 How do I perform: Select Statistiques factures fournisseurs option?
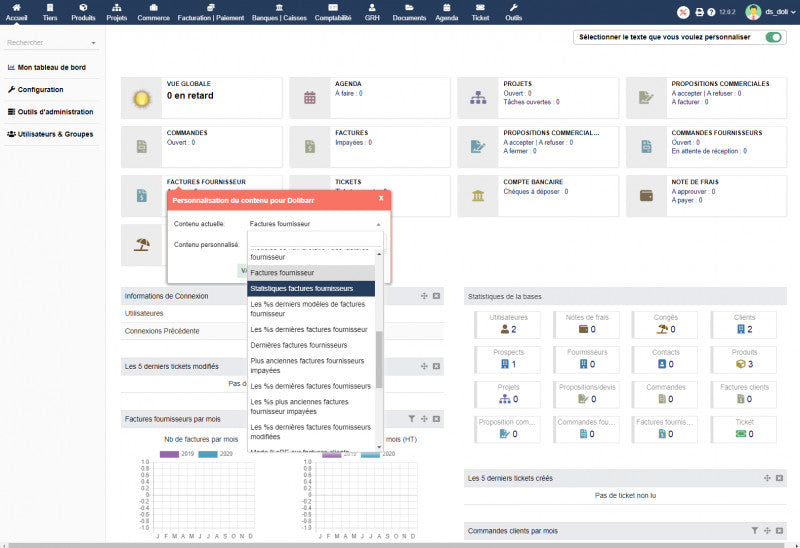[x=311, y=289]
